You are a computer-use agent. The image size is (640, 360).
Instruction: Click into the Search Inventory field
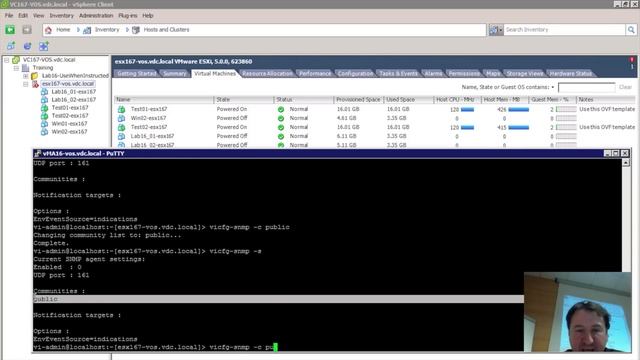(x=564, y=30)
